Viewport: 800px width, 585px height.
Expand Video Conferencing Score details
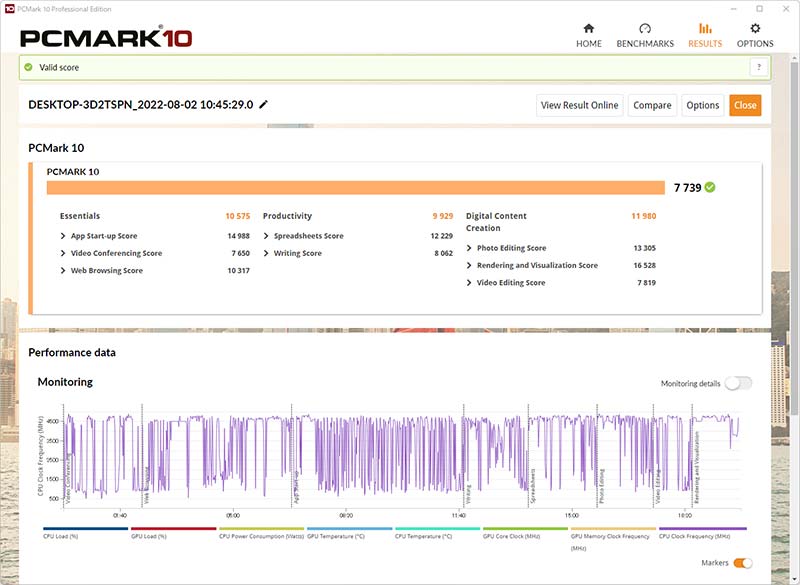tap(64, 253)
